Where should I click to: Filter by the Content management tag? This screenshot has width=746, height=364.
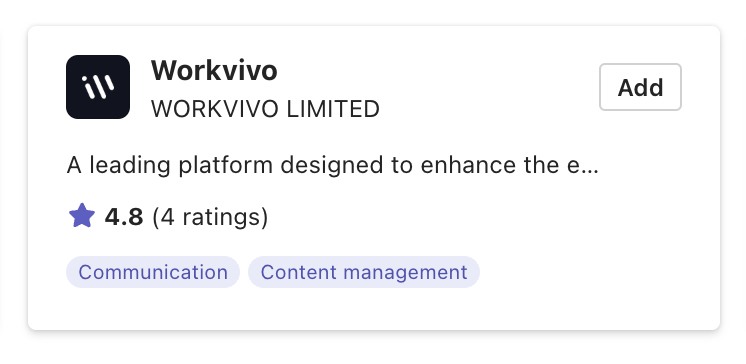pos(364,272)
